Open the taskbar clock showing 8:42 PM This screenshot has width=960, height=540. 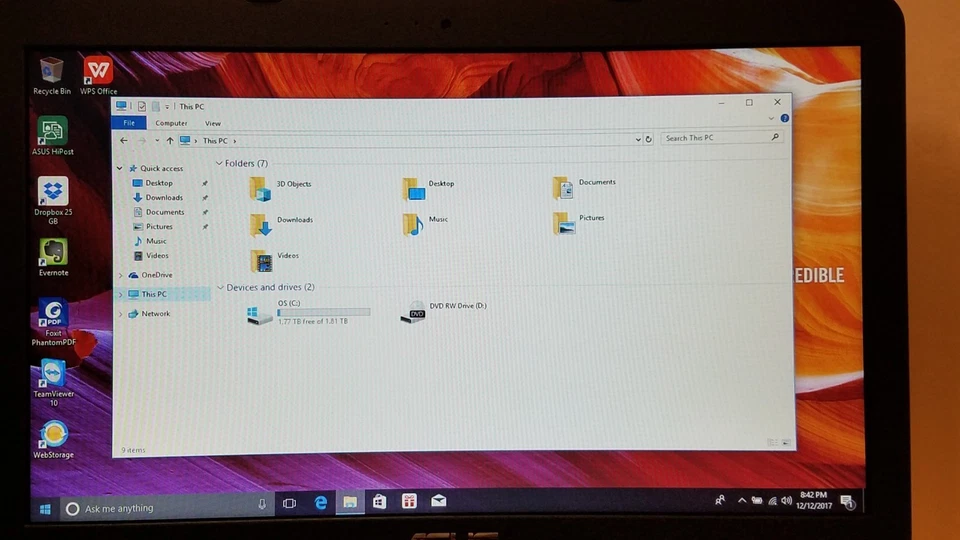(814, 500)
